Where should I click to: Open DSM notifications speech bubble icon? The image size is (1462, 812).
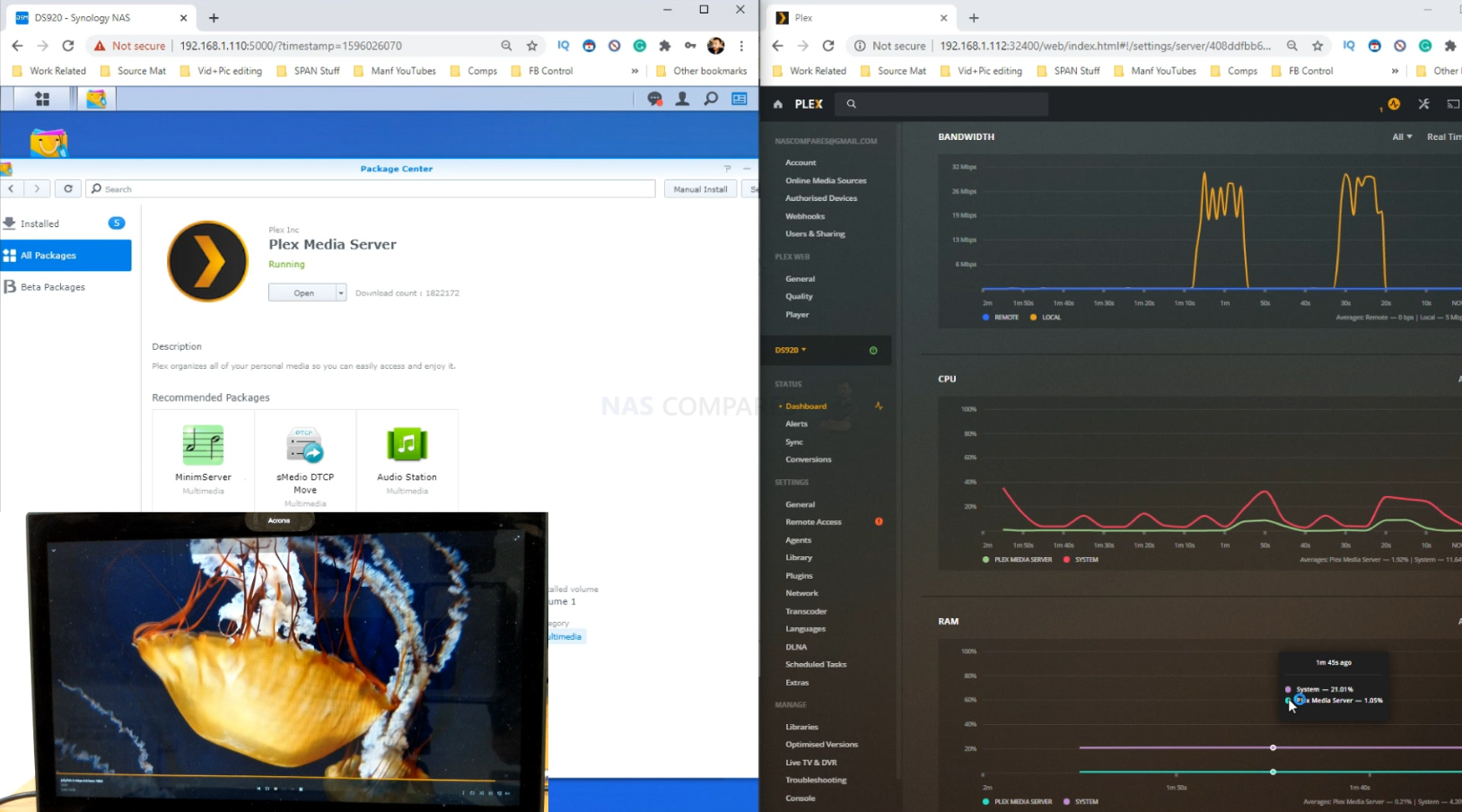click(655, 100)
